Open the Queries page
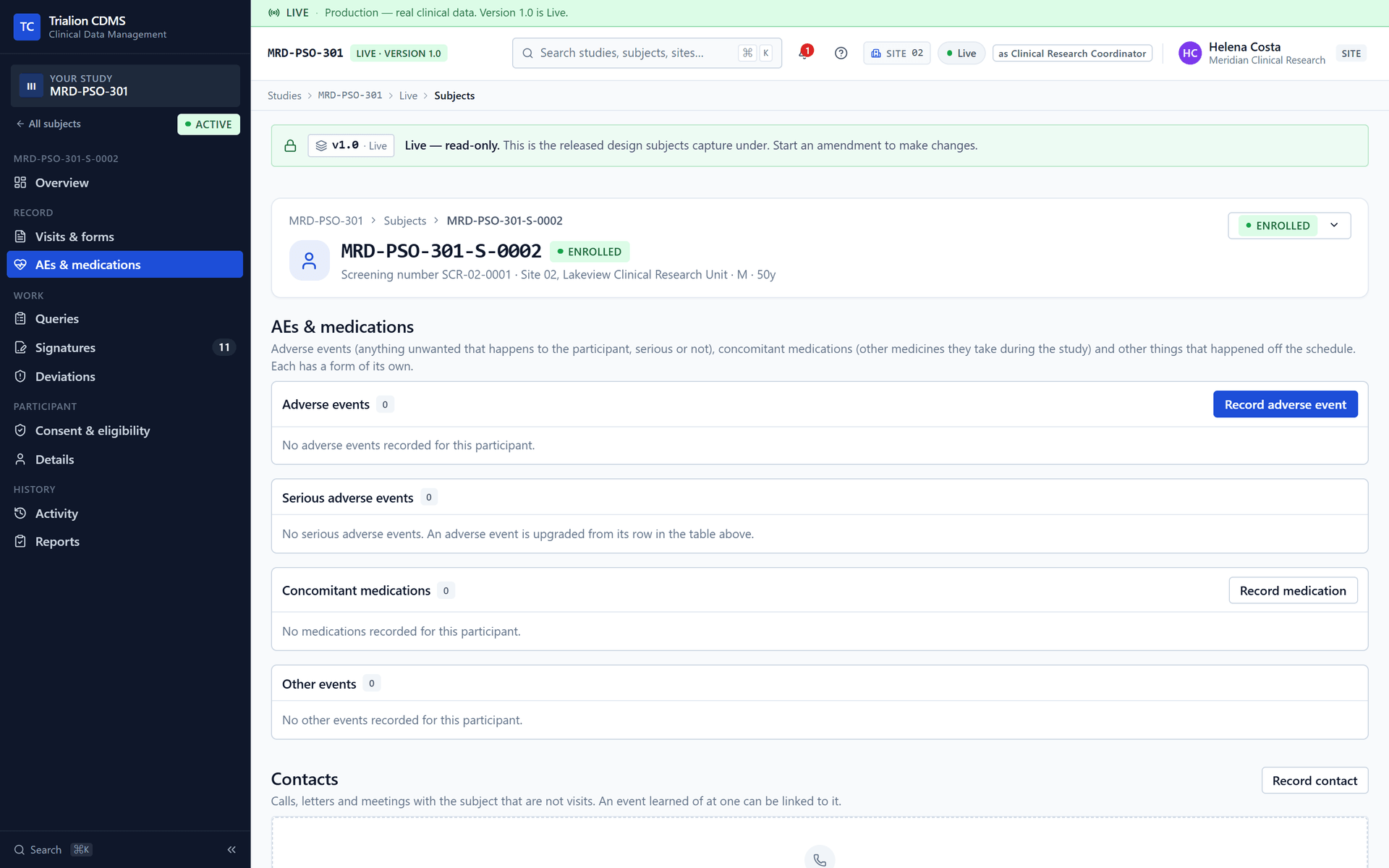 [124, 319]
